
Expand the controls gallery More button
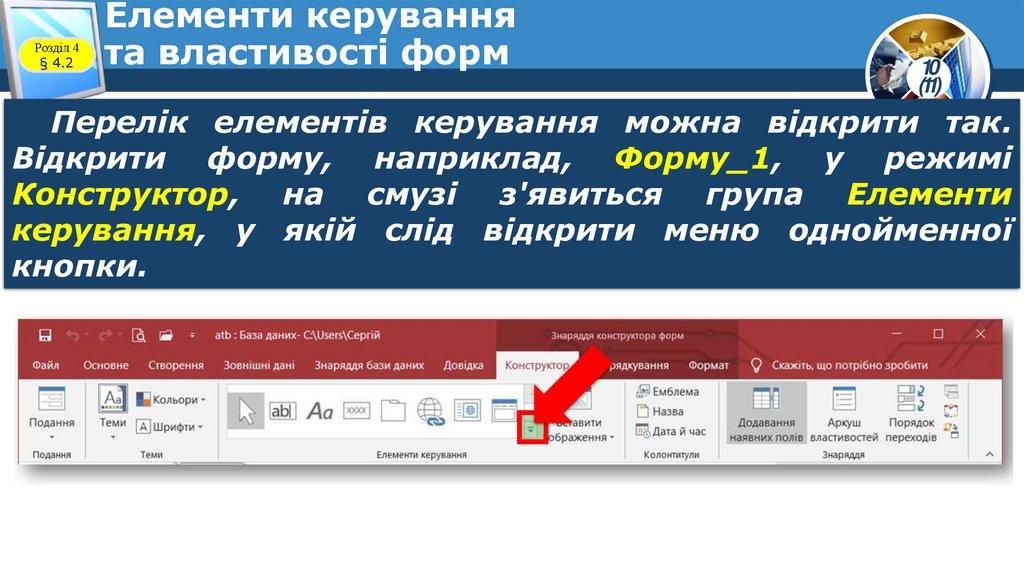coord(531,430)
